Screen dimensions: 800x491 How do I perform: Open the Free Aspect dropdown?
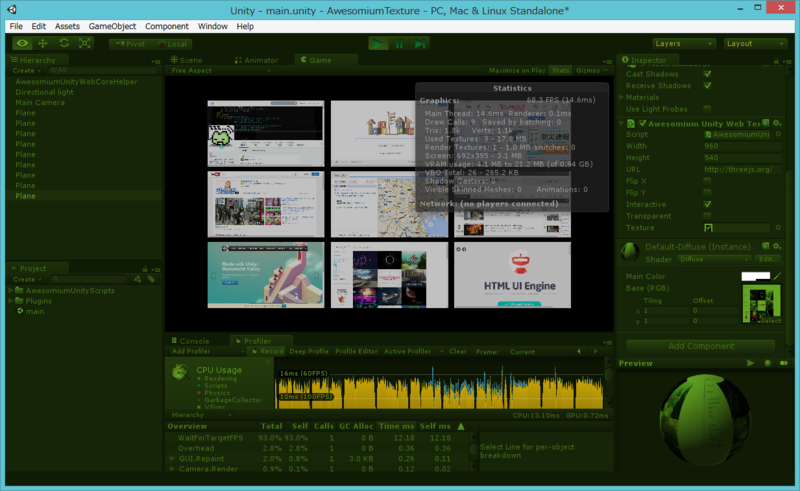(x=220, y=70)
